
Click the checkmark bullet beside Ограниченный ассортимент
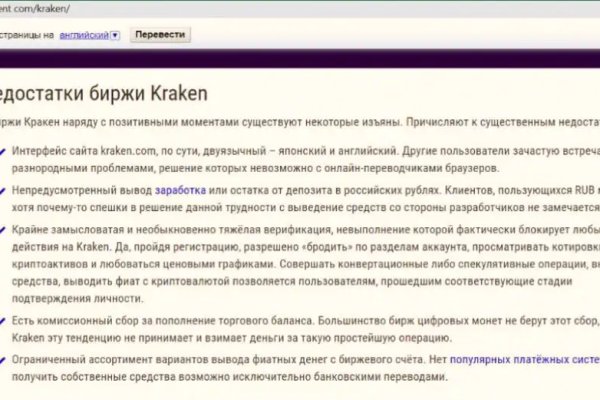(8, 359)
